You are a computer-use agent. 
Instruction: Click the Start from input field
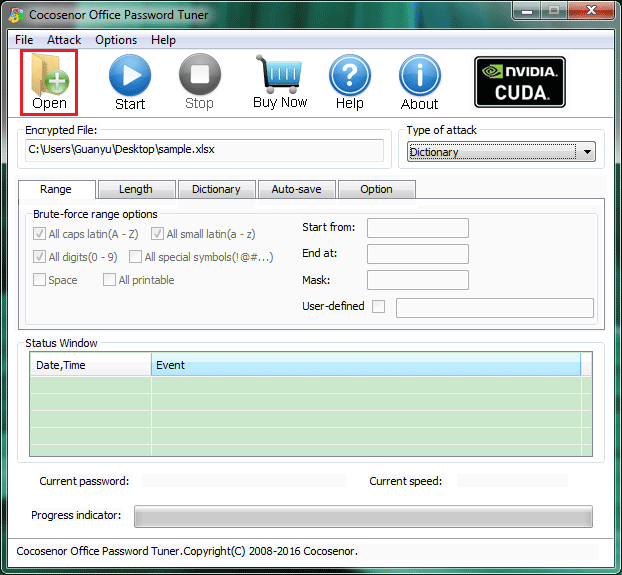click(x=418, y=228)
